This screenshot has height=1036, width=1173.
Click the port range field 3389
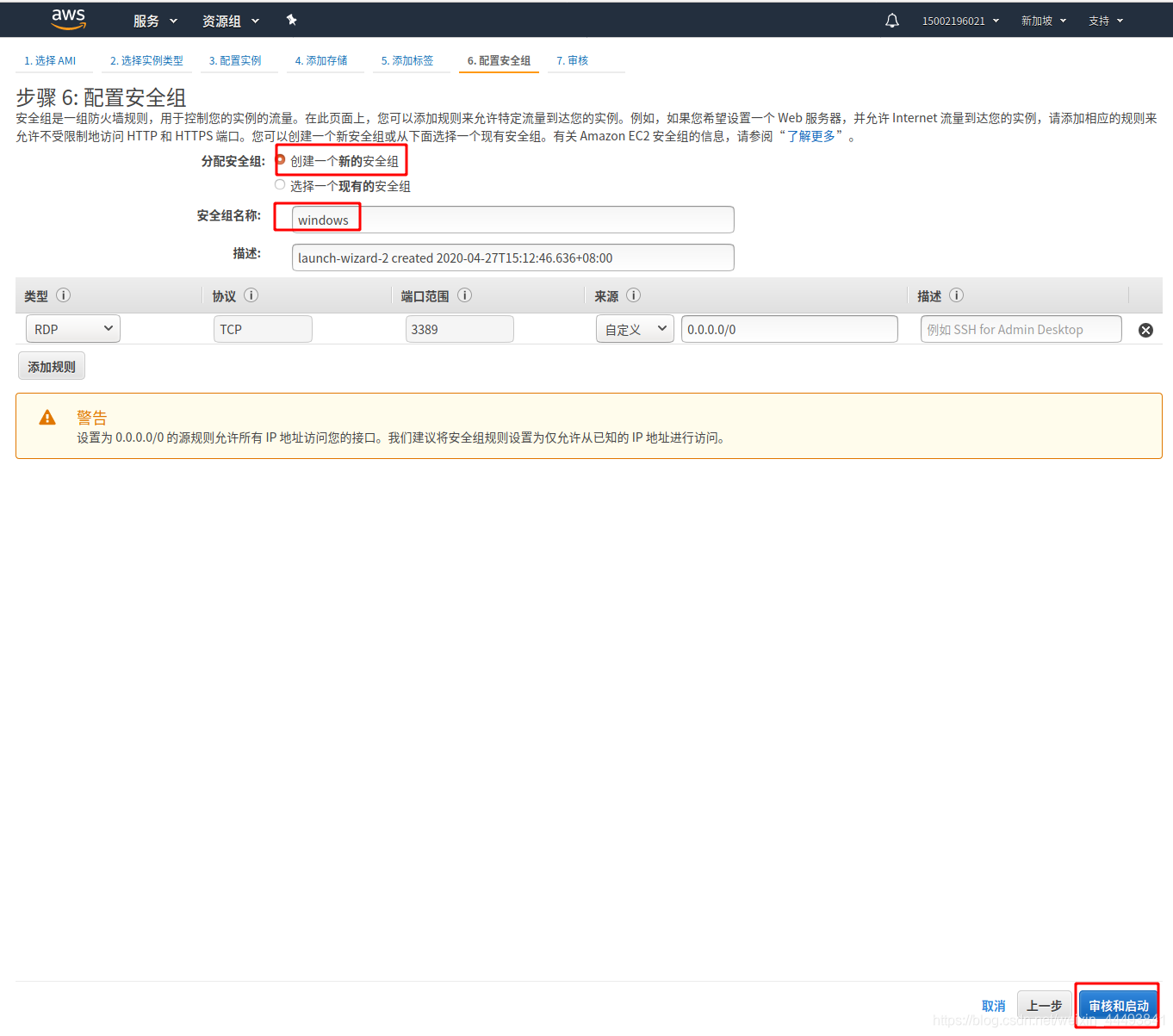[x=460, y=329]
